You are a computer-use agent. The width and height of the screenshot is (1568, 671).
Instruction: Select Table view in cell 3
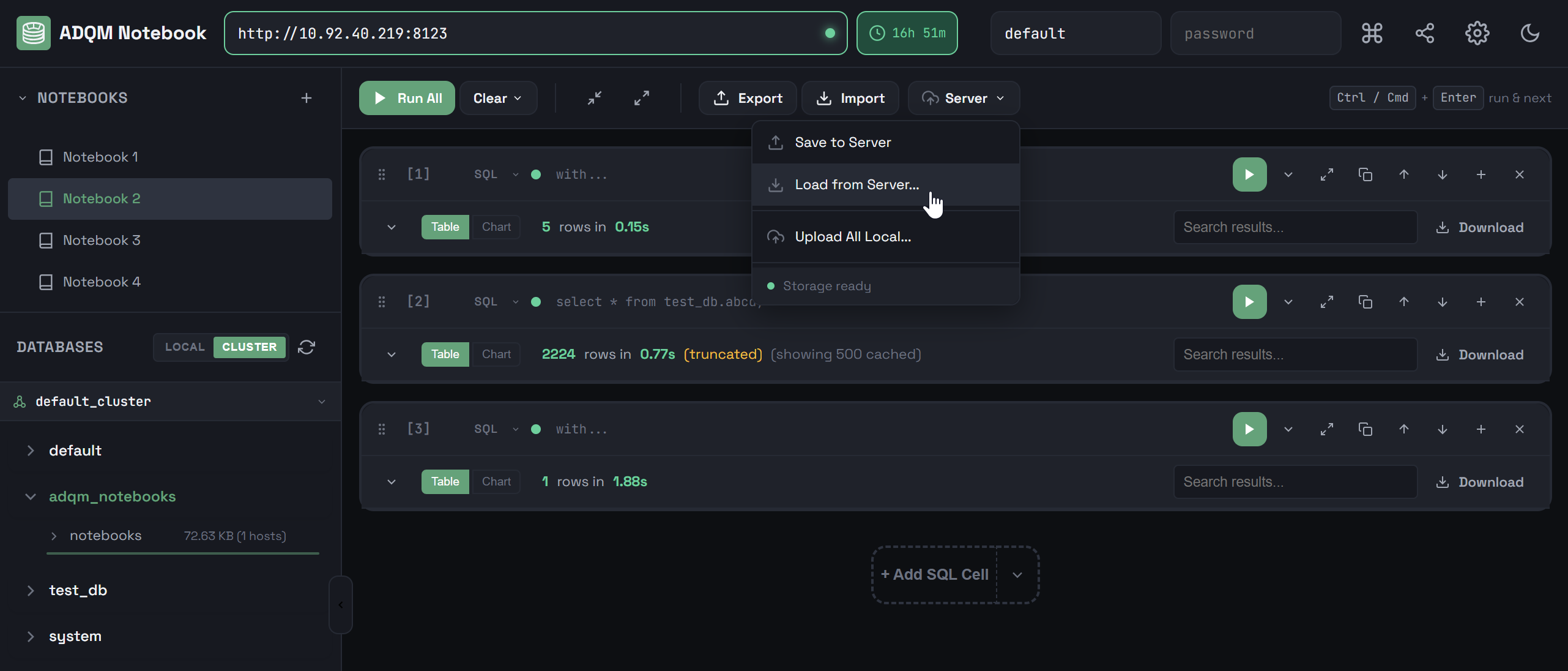click(x=445, y=482)
